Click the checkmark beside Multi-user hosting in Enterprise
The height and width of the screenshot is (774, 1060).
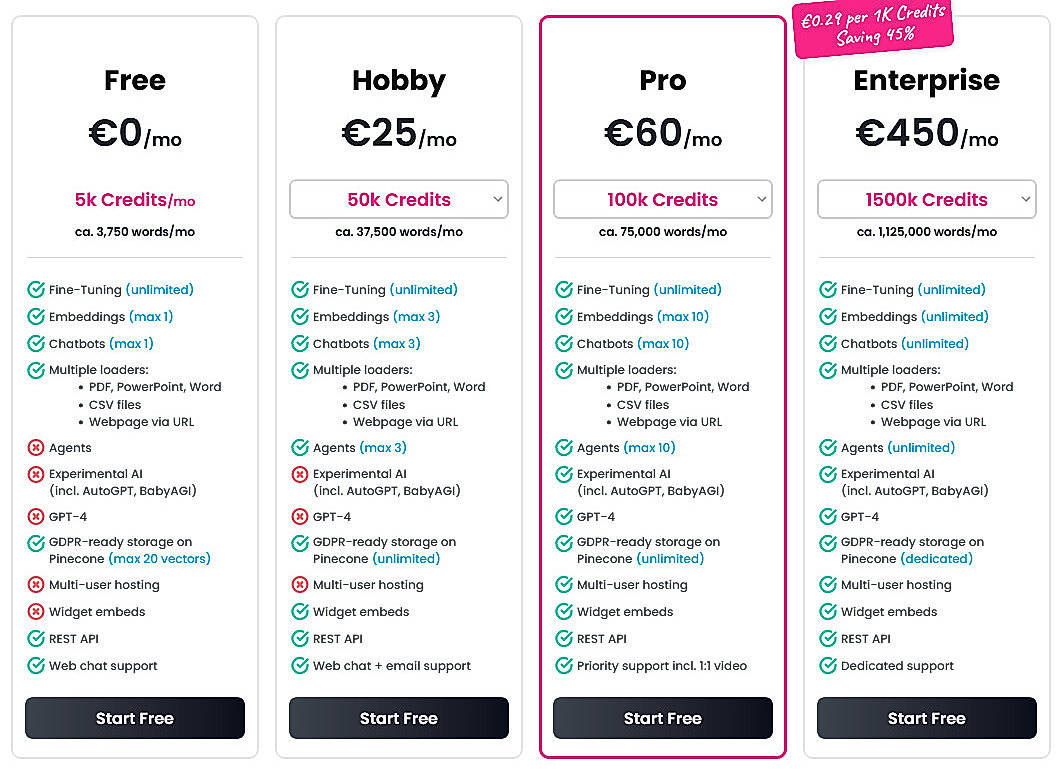click(828, 585)
